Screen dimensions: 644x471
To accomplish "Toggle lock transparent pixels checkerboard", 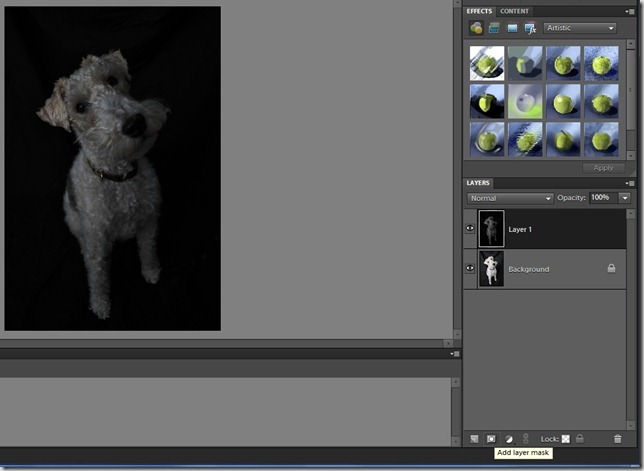I will (566, 439).
